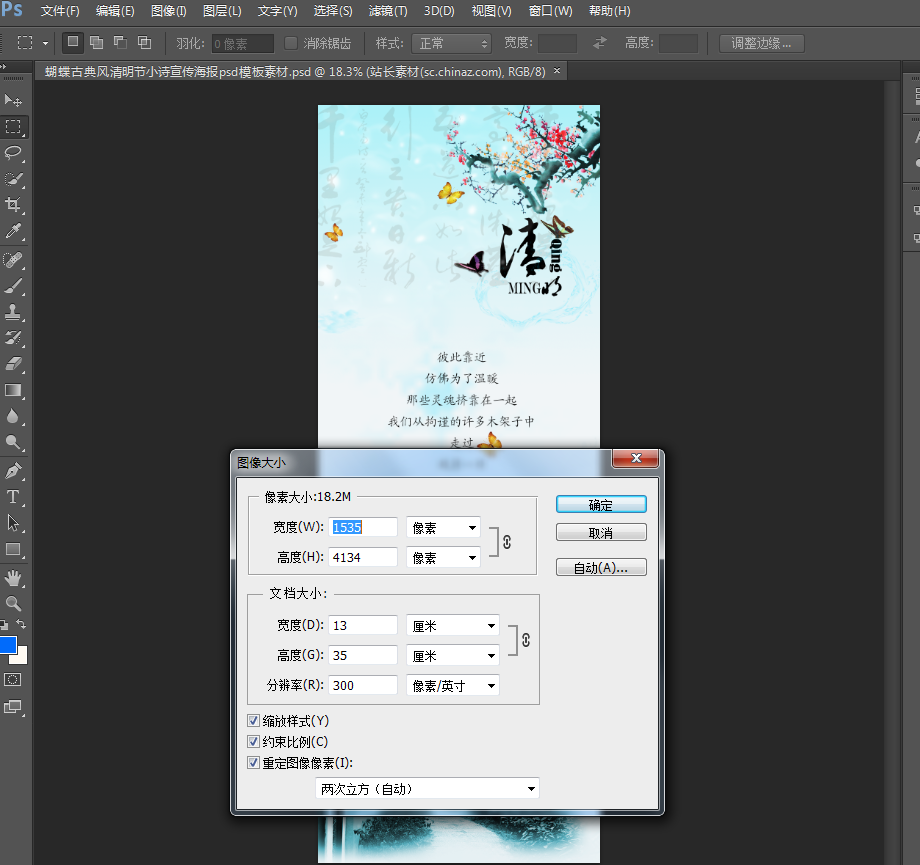Open the 图层(L) menu
The height and width of the screenshot is (865, 920).
(222, 11)
